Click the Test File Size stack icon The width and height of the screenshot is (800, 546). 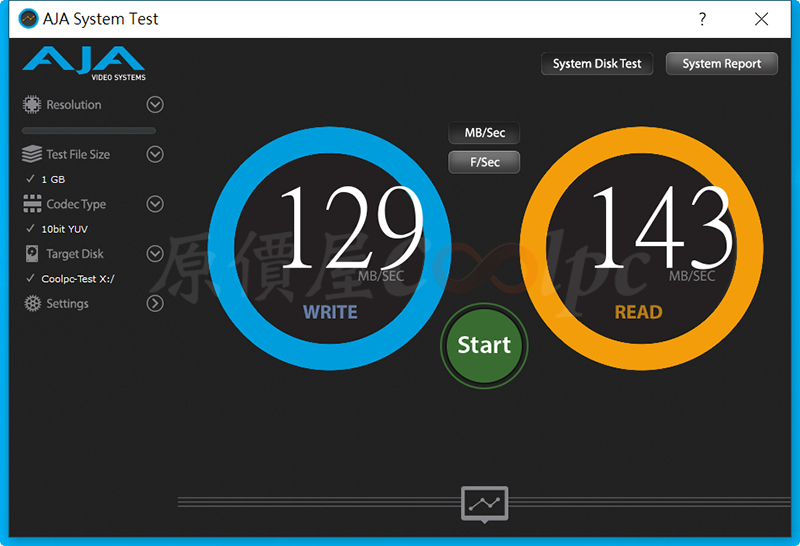[32, 154]
